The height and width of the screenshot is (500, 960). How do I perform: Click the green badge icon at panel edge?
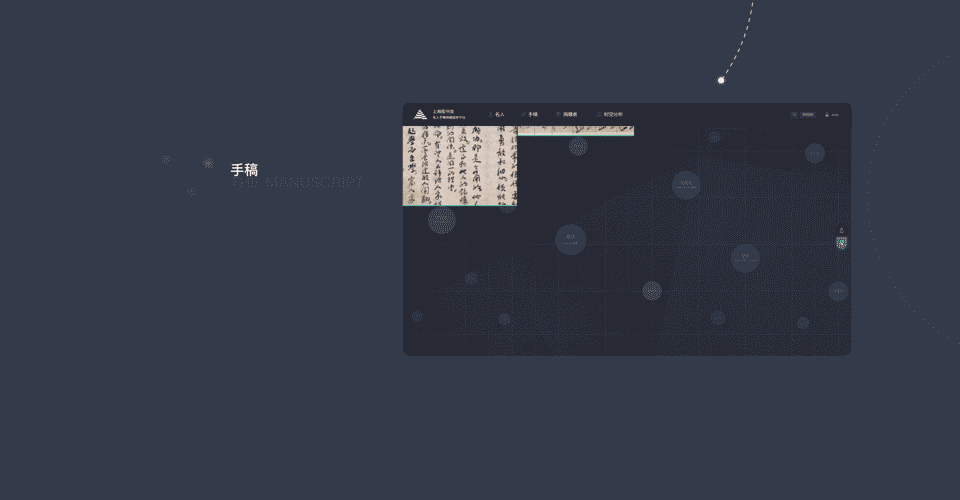[x=842, y=244]
